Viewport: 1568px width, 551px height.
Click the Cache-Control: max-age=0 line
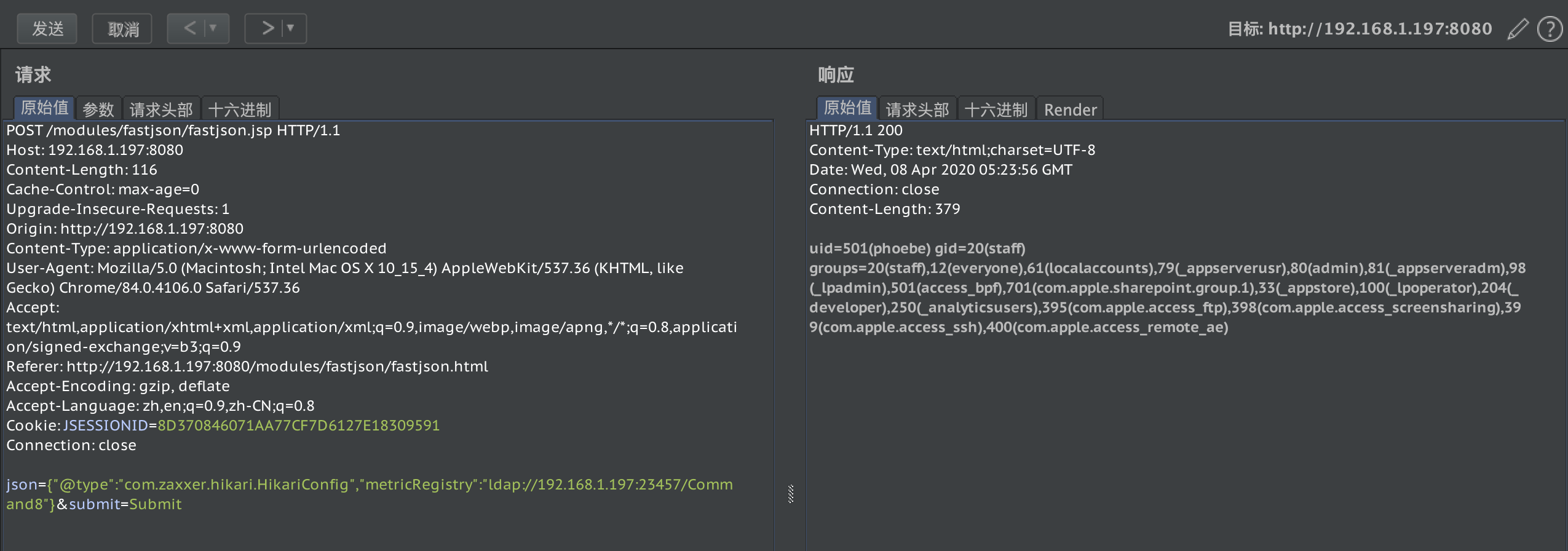click(x=103, y=189)
